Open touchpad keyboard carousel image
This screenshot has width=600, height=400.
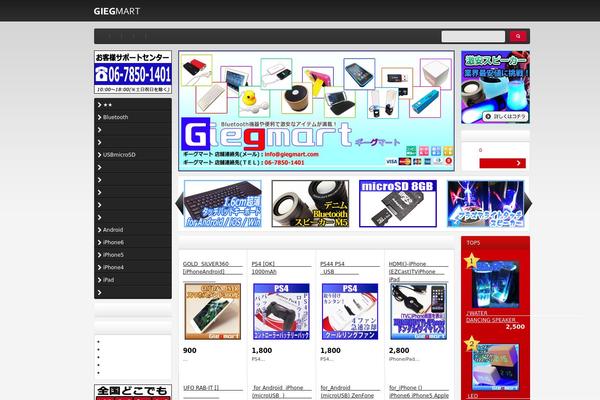coord(223,204)
